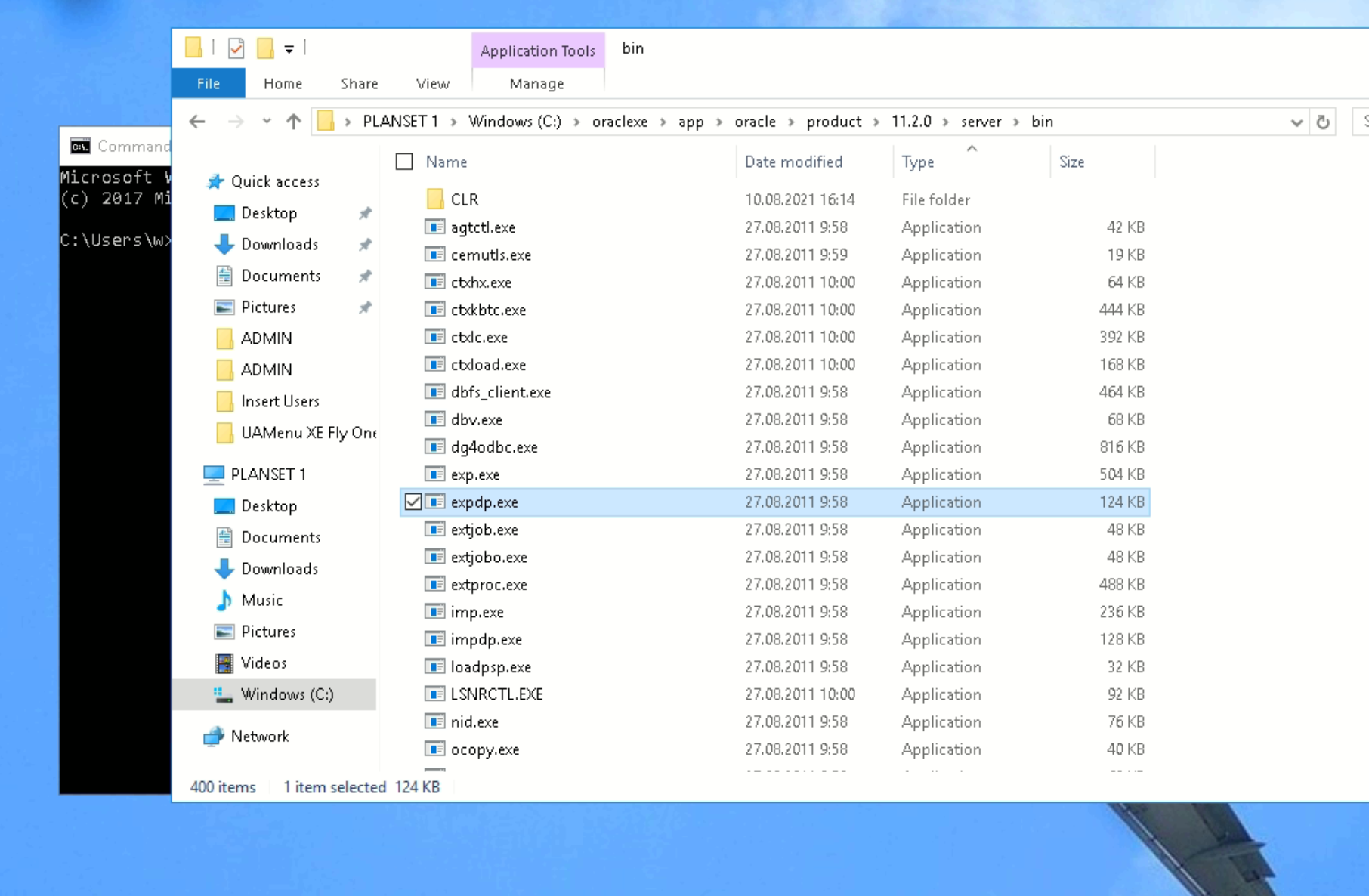1369x896 pixels.
Task: Click the Properties icon in Quick Access Toolbar
Action: (236, 48)
